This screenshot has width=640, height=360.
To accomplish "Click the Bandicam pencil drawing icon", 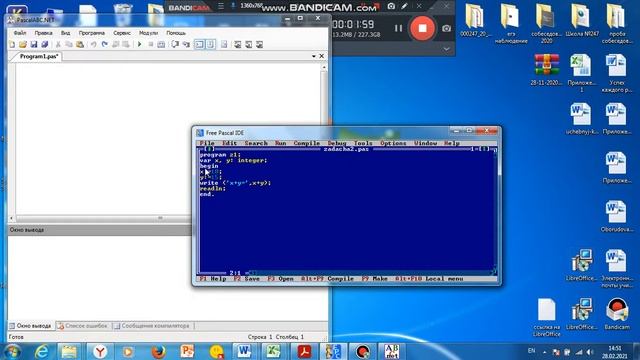I will [404, 6].
